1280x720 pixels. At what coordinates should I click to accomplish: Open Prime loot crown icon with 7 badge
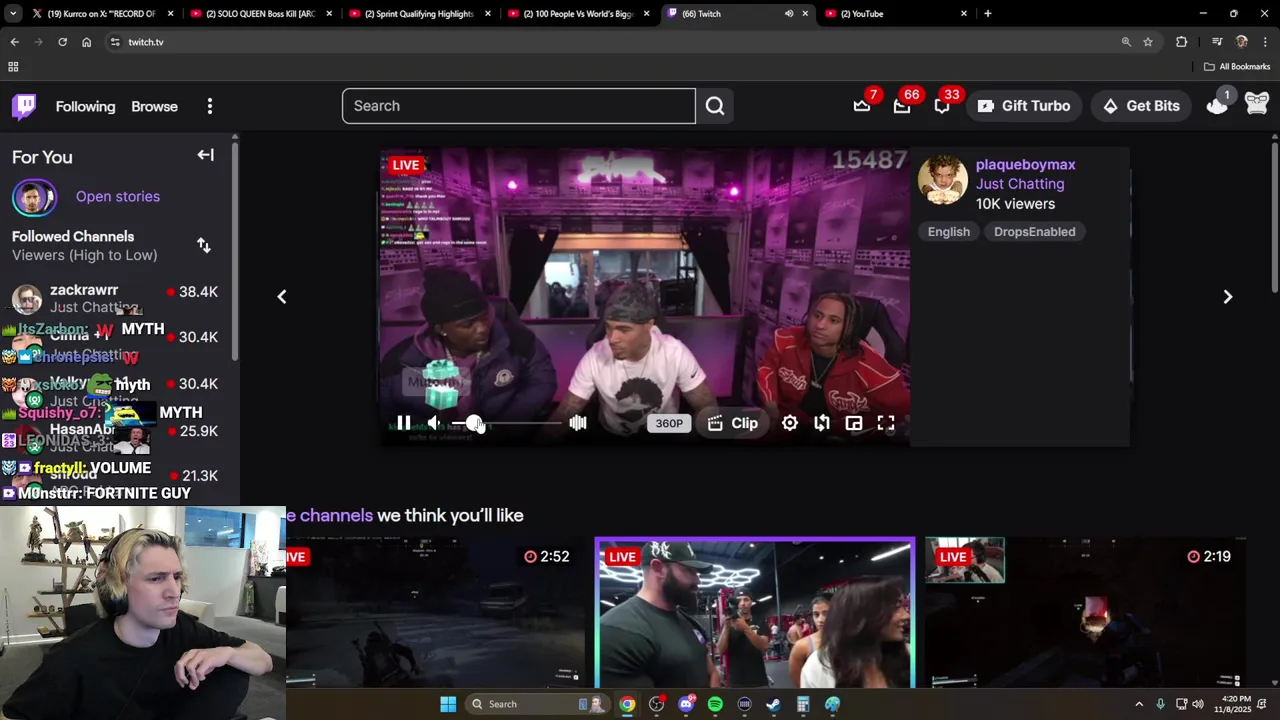click(x=862, y=106)
